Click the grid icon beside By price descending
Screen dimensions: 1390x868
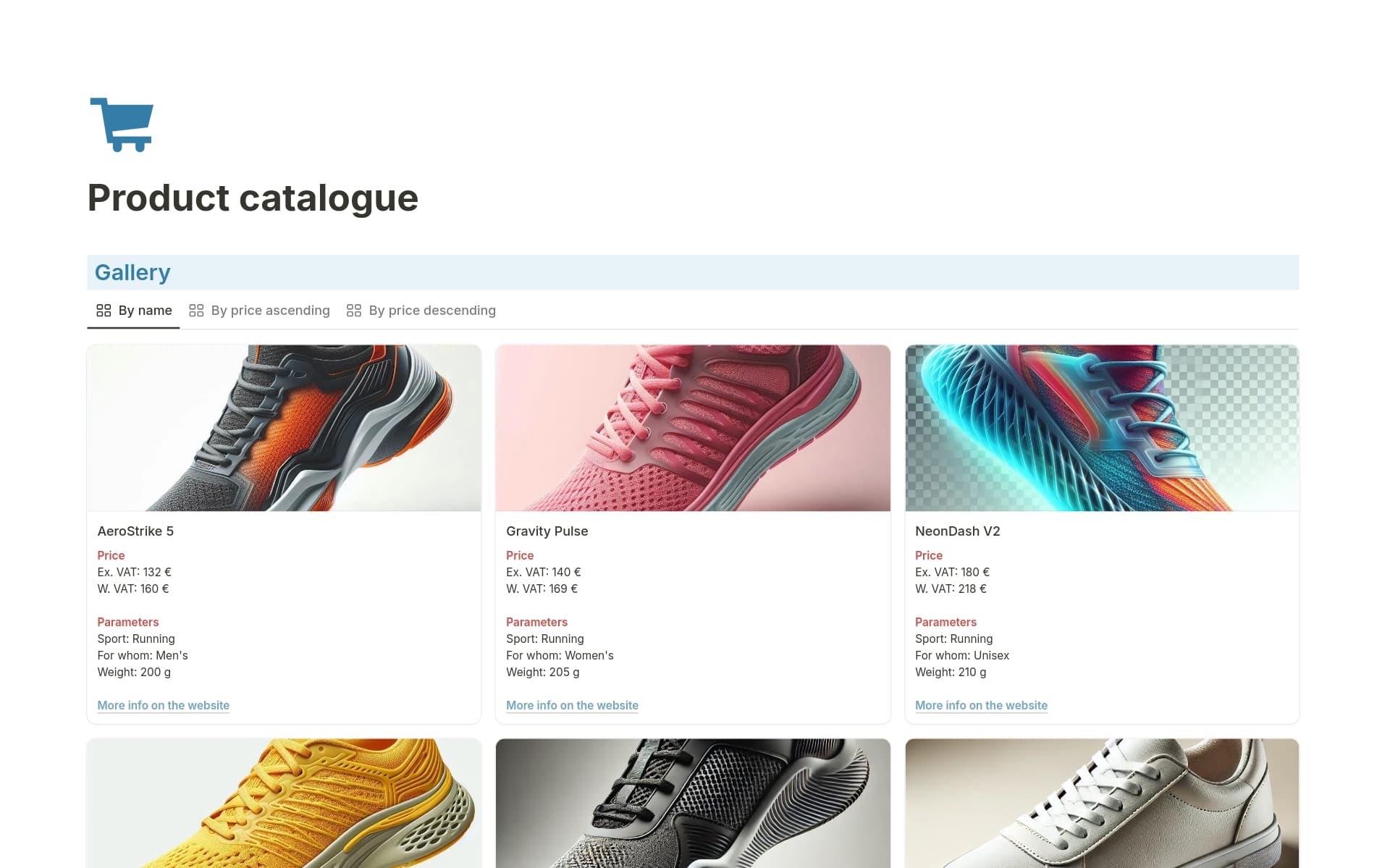(353, 310)
